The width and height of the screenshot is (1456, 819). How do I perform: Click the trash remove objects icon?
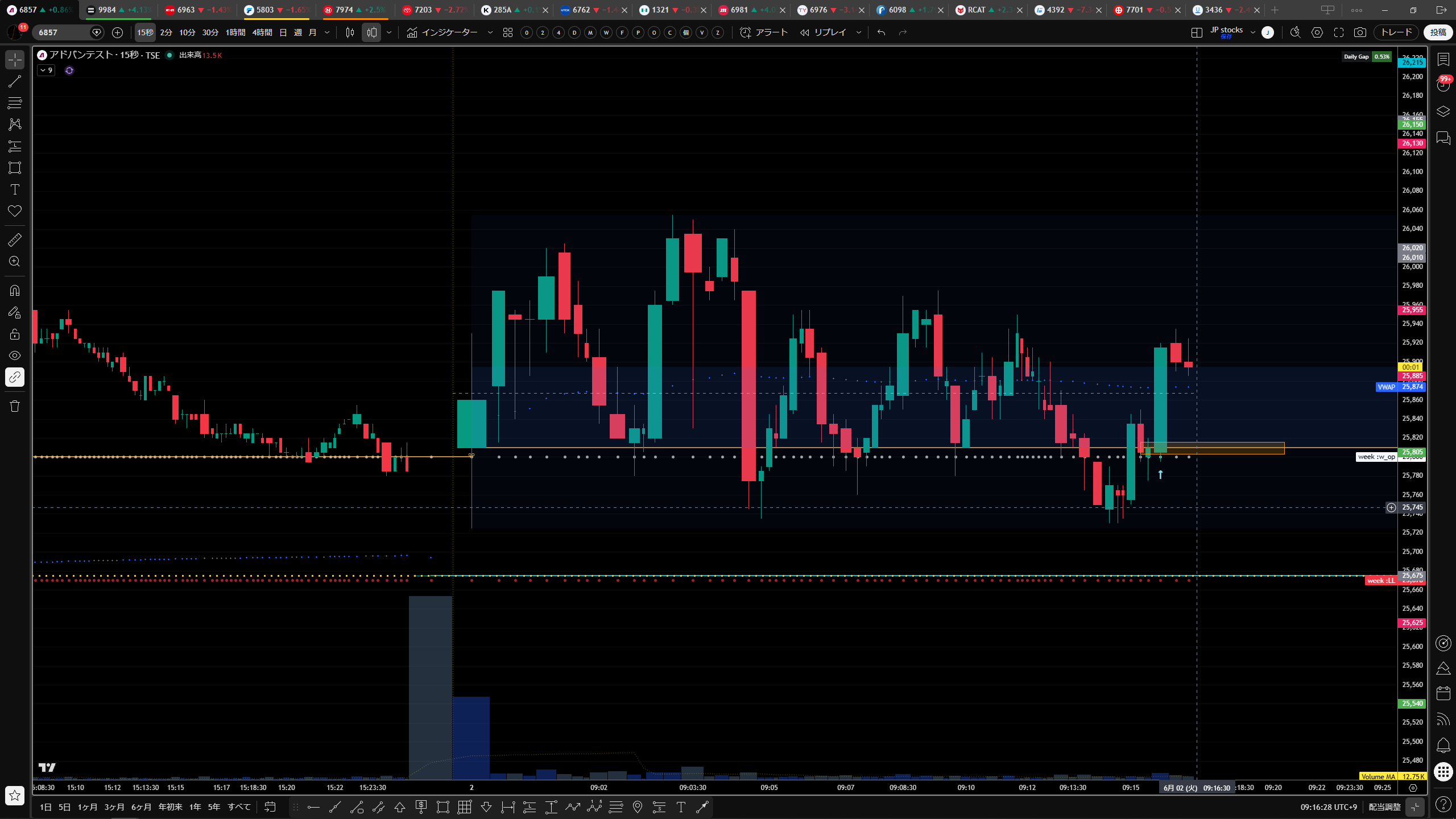coord(15,406)
